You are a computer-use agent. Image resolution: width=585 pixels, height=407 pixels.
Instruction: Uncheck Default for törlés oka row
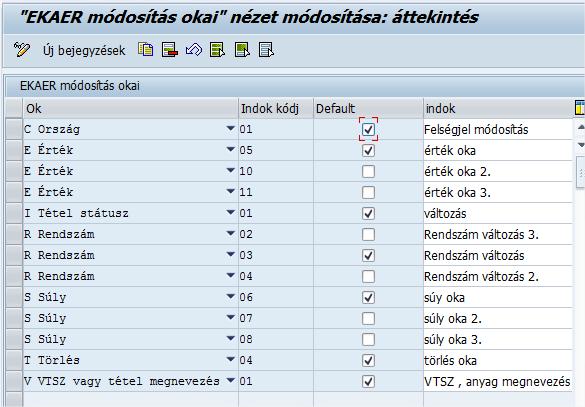click(368, 361)
